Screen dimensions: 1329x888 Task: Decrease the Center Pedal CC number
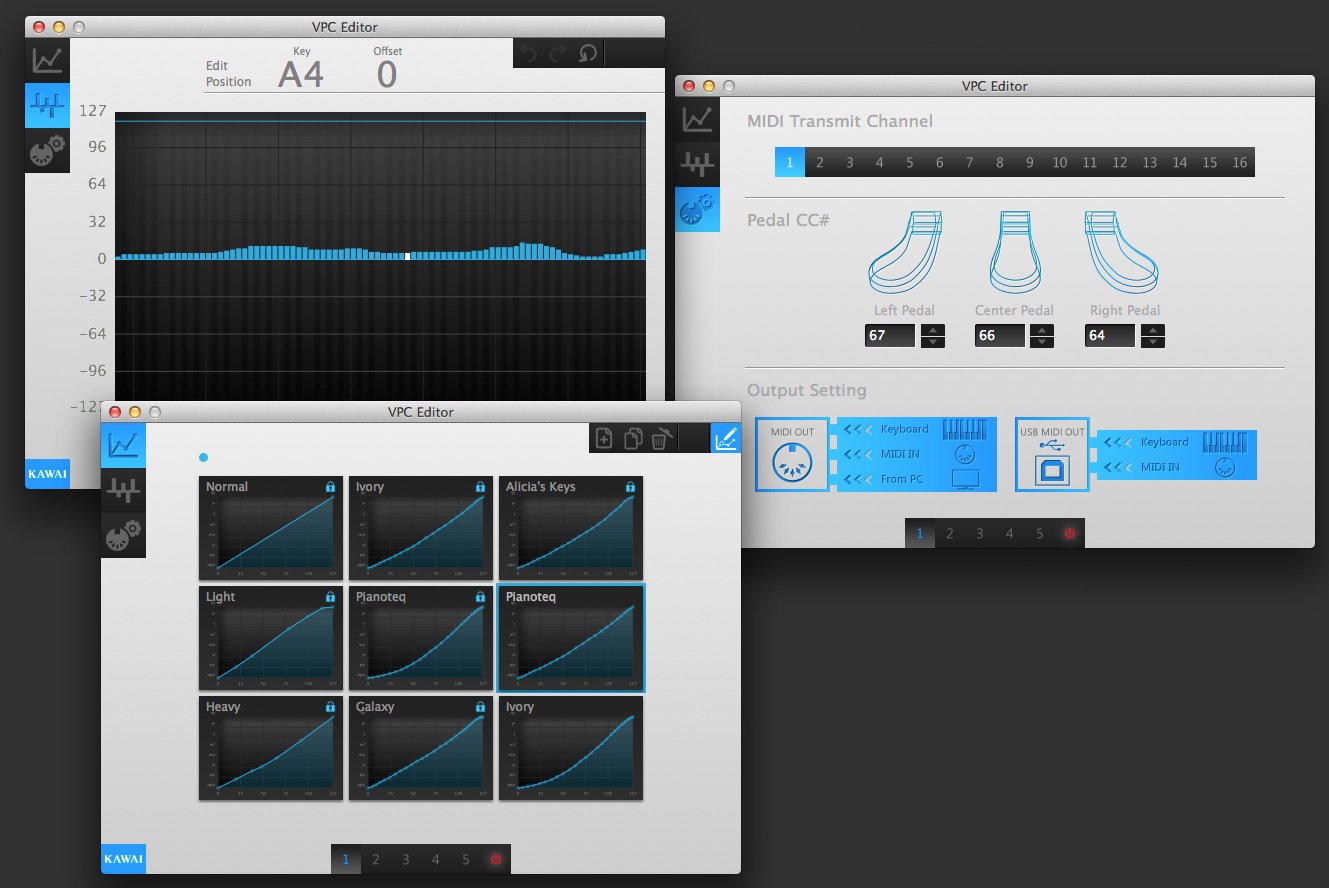click(x=1042, y=342)
